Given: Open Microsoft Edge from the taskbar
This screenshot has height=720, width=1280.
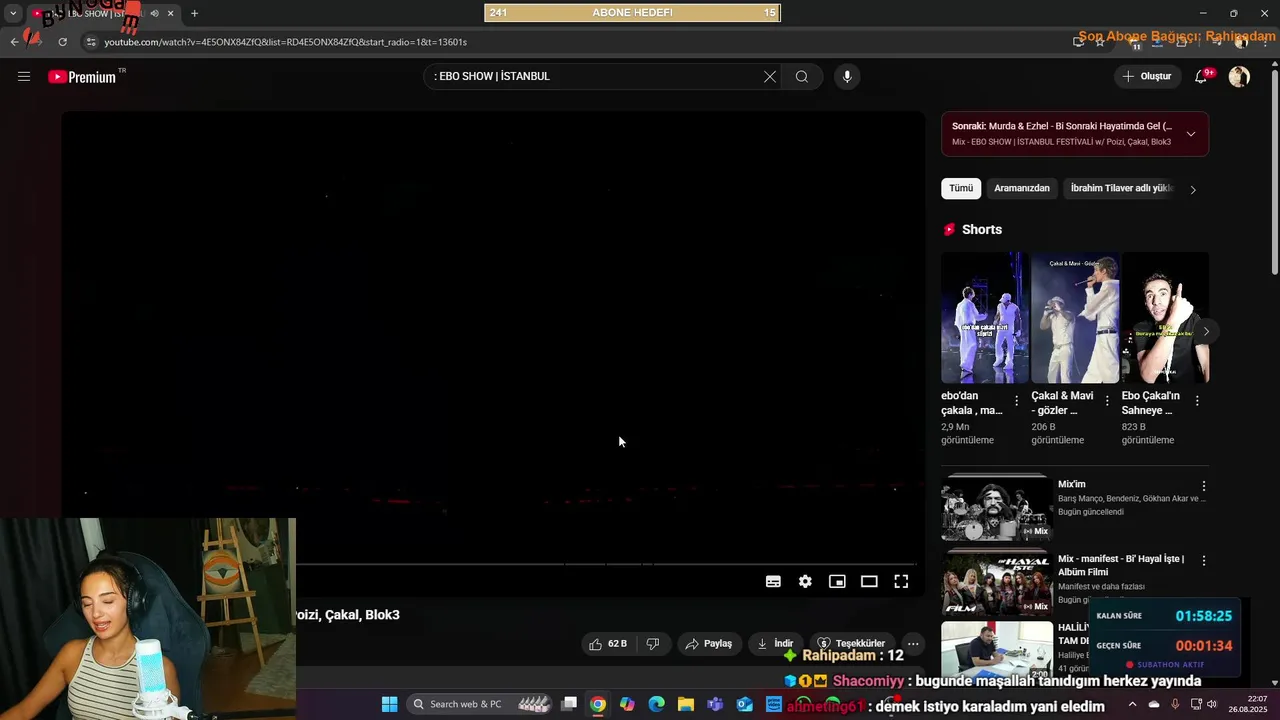Looking at the screenshot, I should click(656, 704).
